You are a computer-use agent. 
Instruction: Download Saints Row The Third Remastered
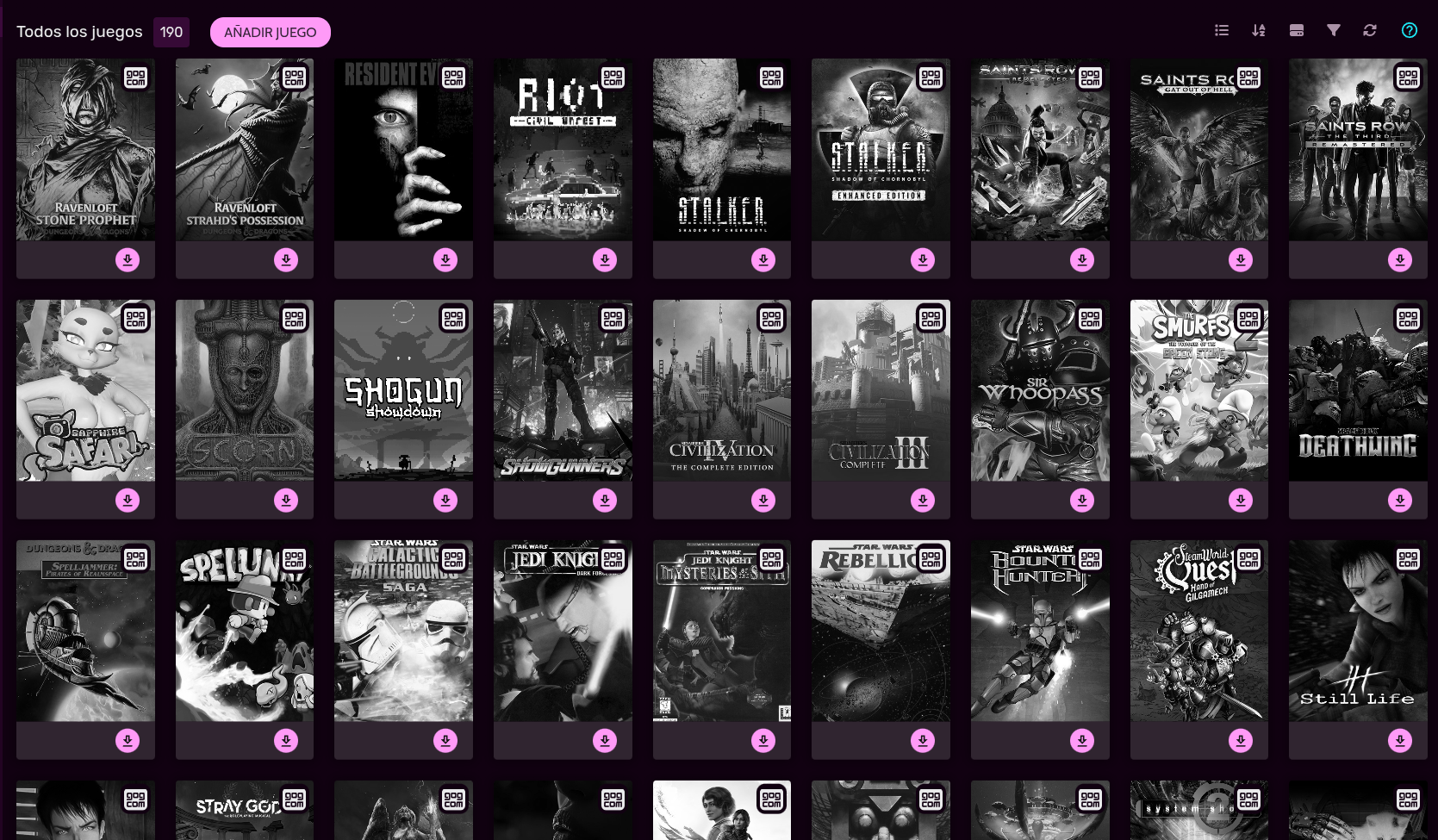(x=1400, y=259)
